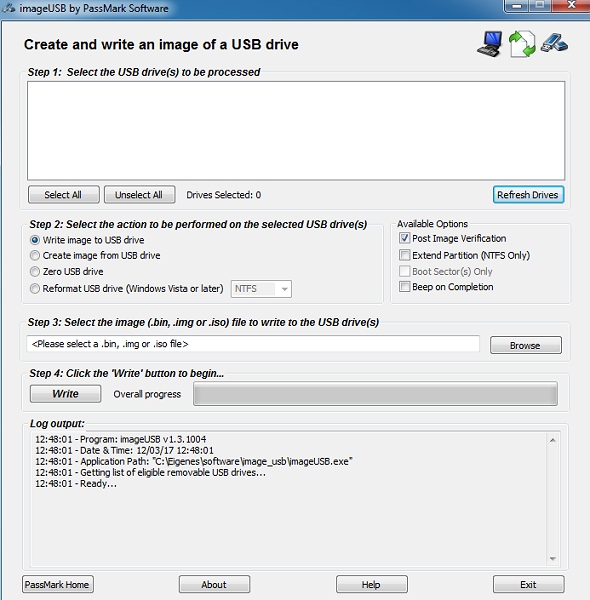Click log line 'Date & Time: 12/03/17 12:48:01'
Viewport: 590px width, 600px height.
click(124, 450)
